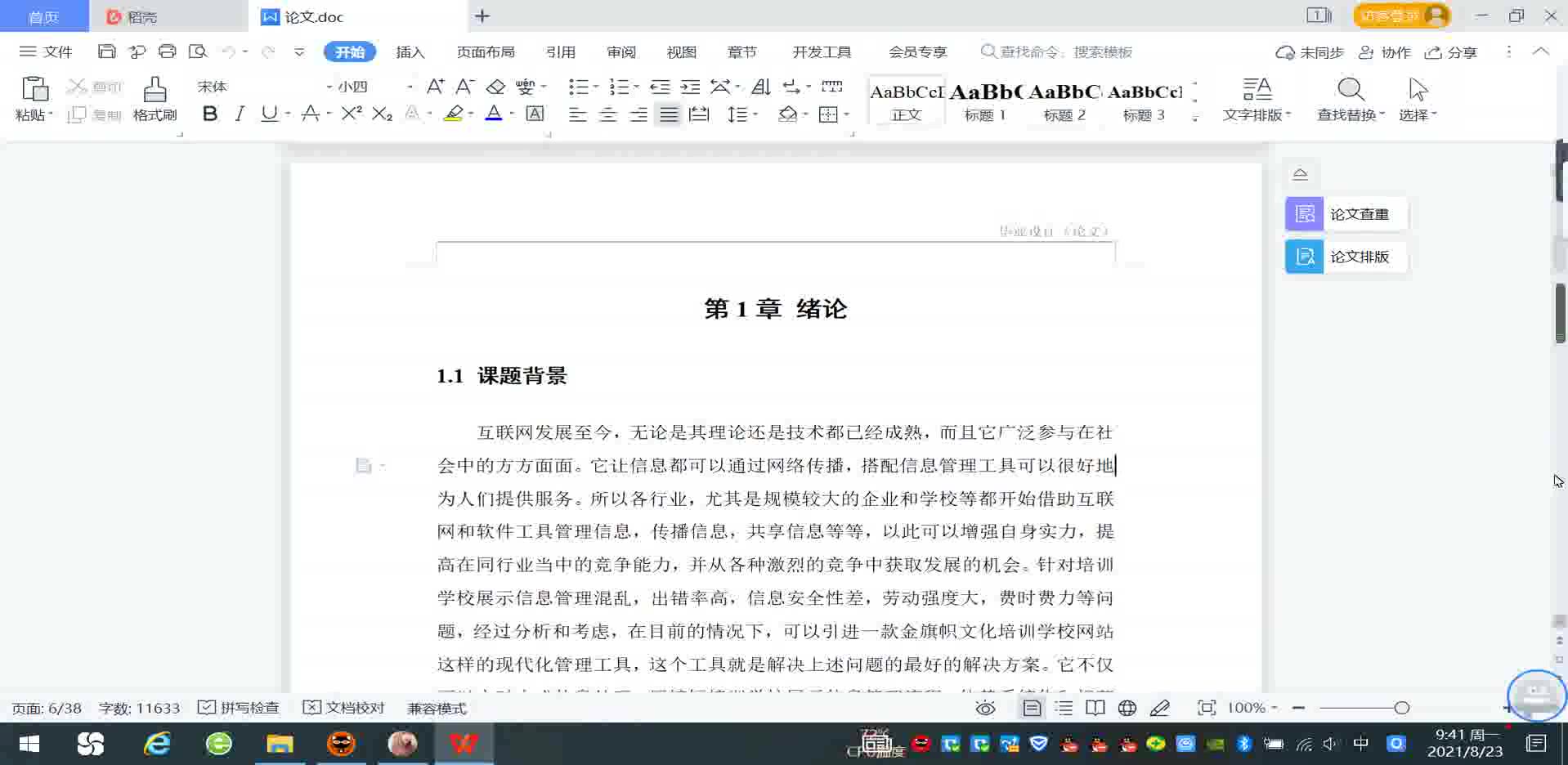The height and width of the screenshot is (765, 1568).
Task: Align text left
Action: (x=577, y=114)
